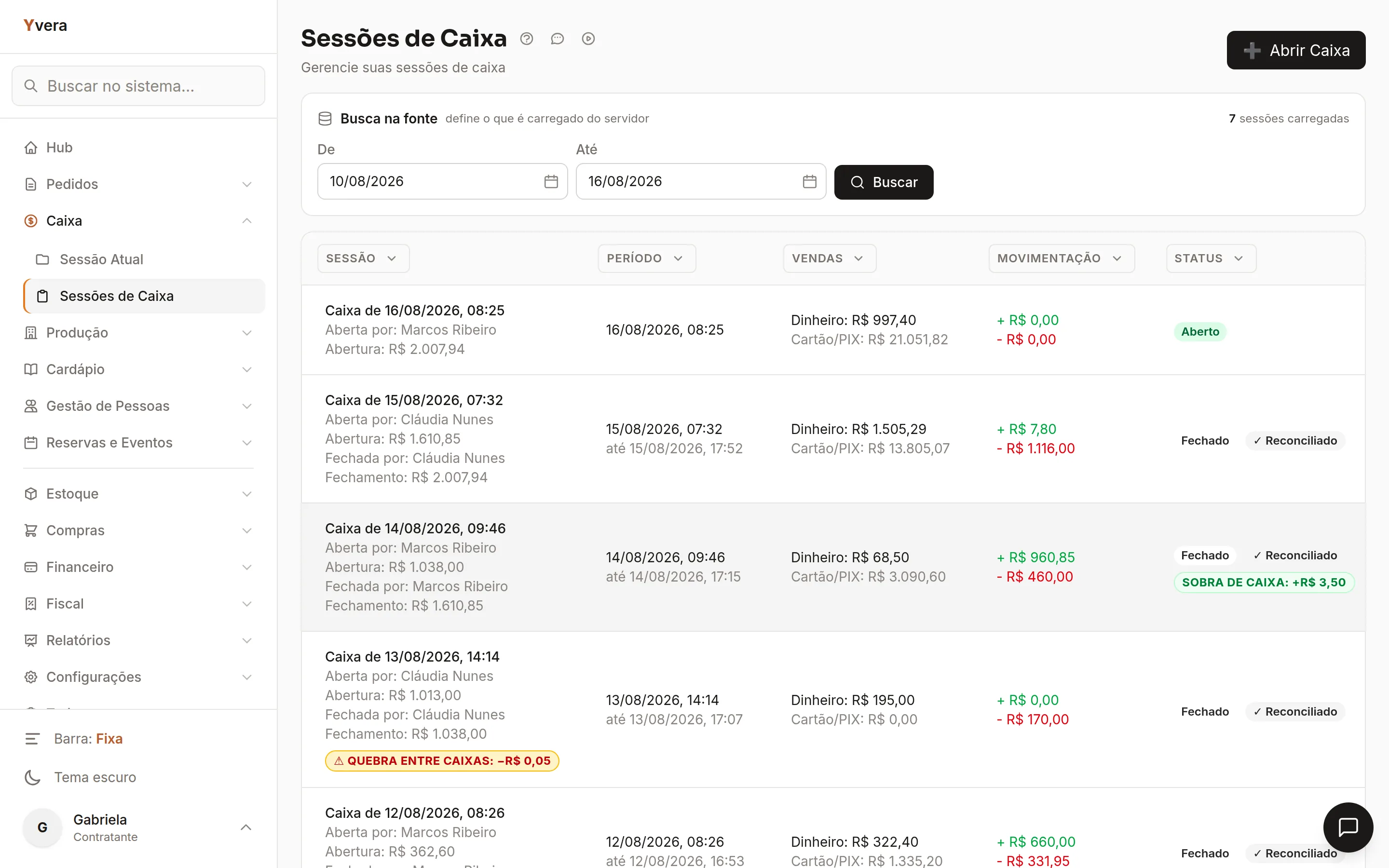This screenshot has width=1389, height=868.
Task: Open the PERÍODO column filter dropdown
Action: pos(647,258)
